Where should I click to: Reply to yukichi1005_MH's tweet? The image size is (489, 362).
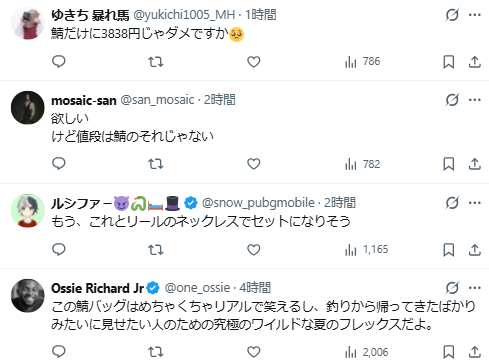pyautogui.click(x=59, y=62)
